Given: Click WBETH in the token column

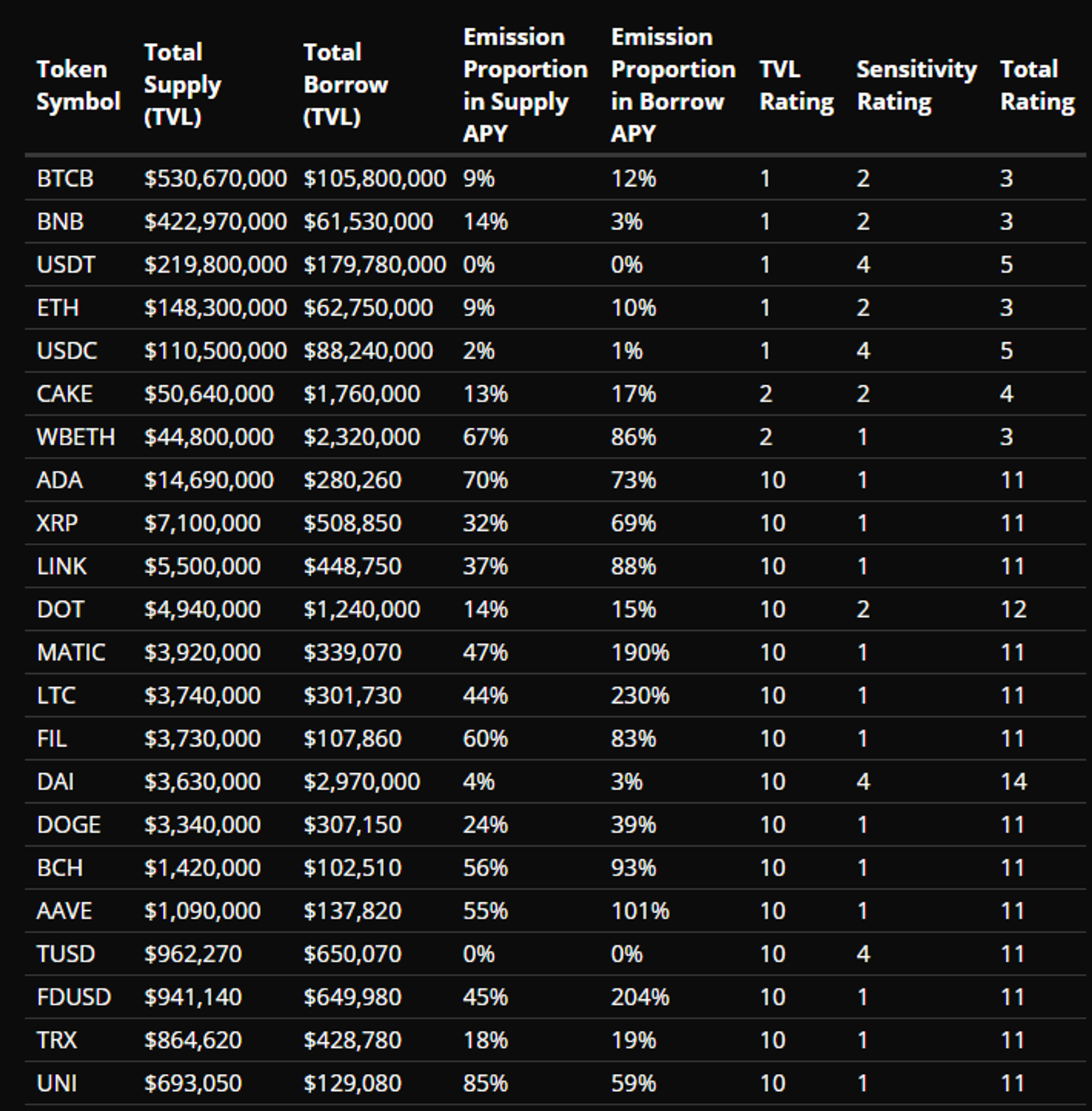Looking at the screenshot, I should pyautogui.click(x=76, y=437).
